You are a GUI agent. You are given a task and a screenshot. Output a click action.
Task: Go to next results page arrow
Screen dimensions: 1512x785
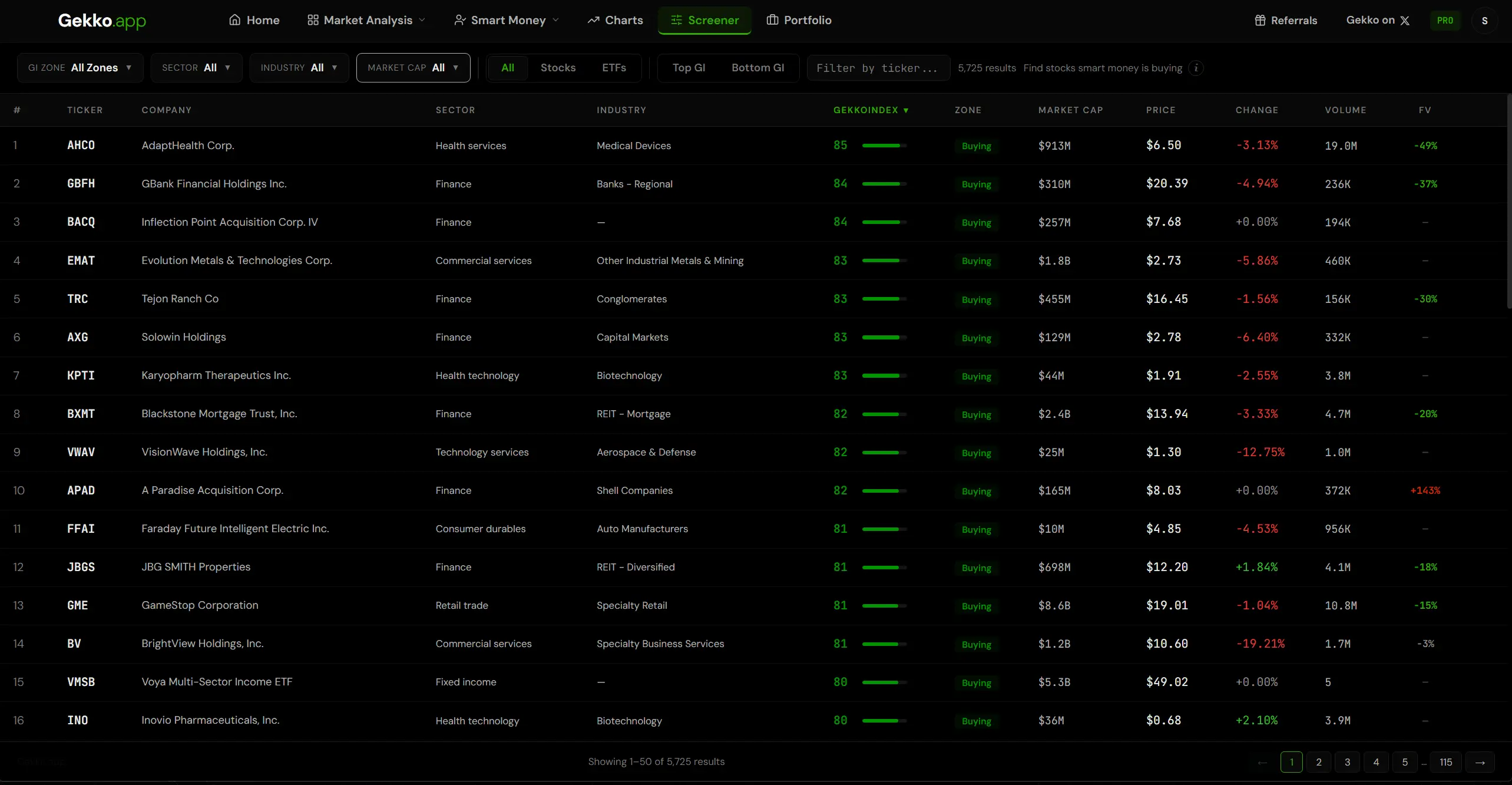click(1480, 762)
